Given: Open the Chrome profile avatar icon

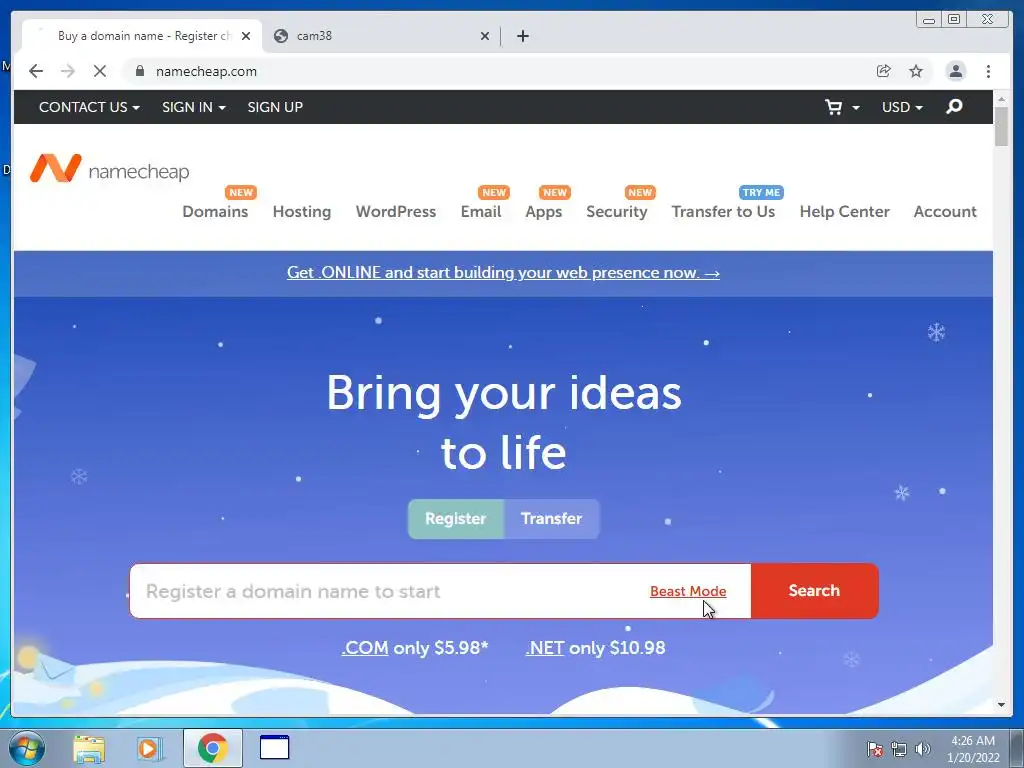Looking at the screenshot, I should coord(955,71).
